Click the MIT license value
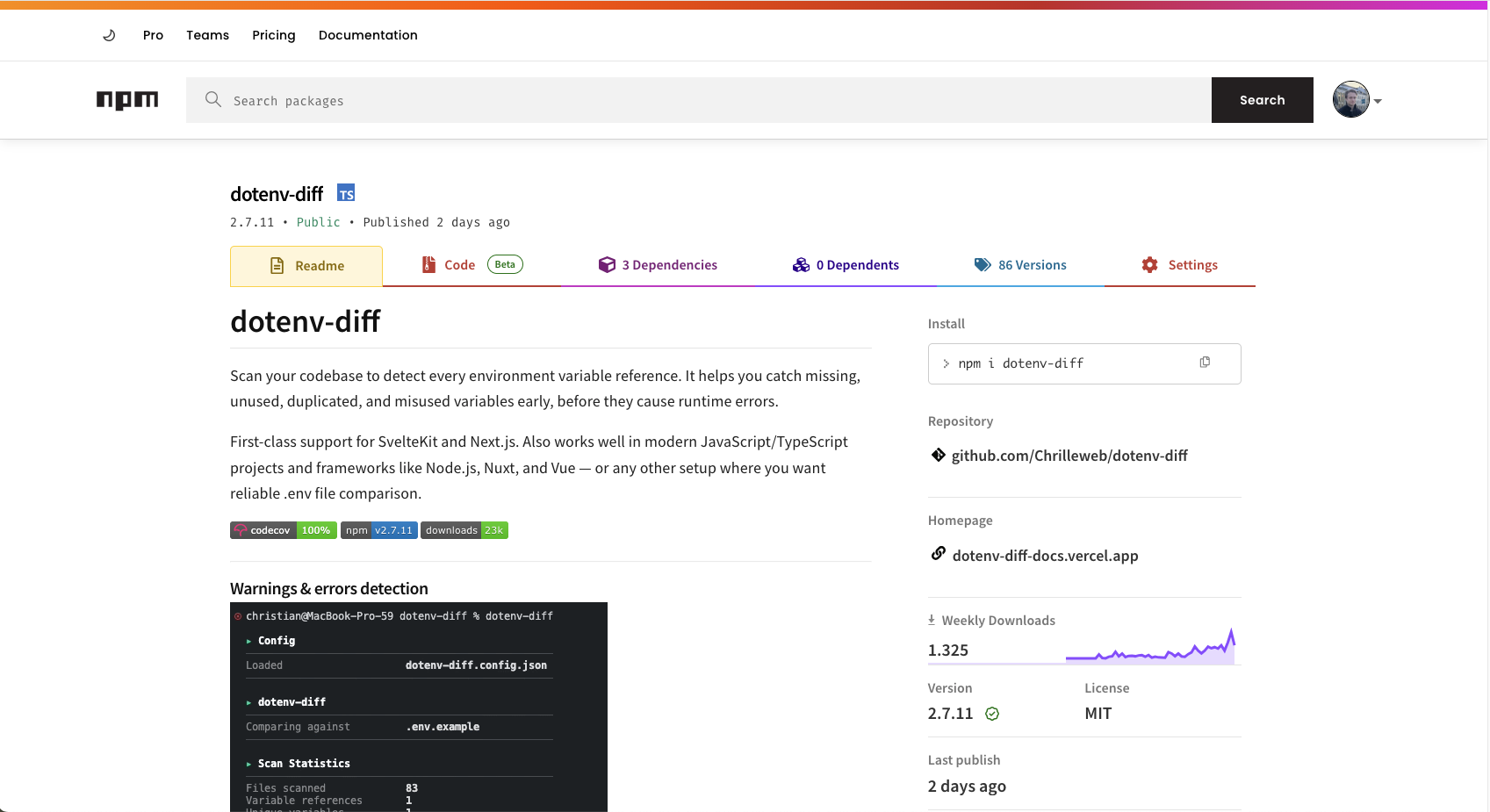The width and height of the screenshot is (1490, 812). point(1098,714)
